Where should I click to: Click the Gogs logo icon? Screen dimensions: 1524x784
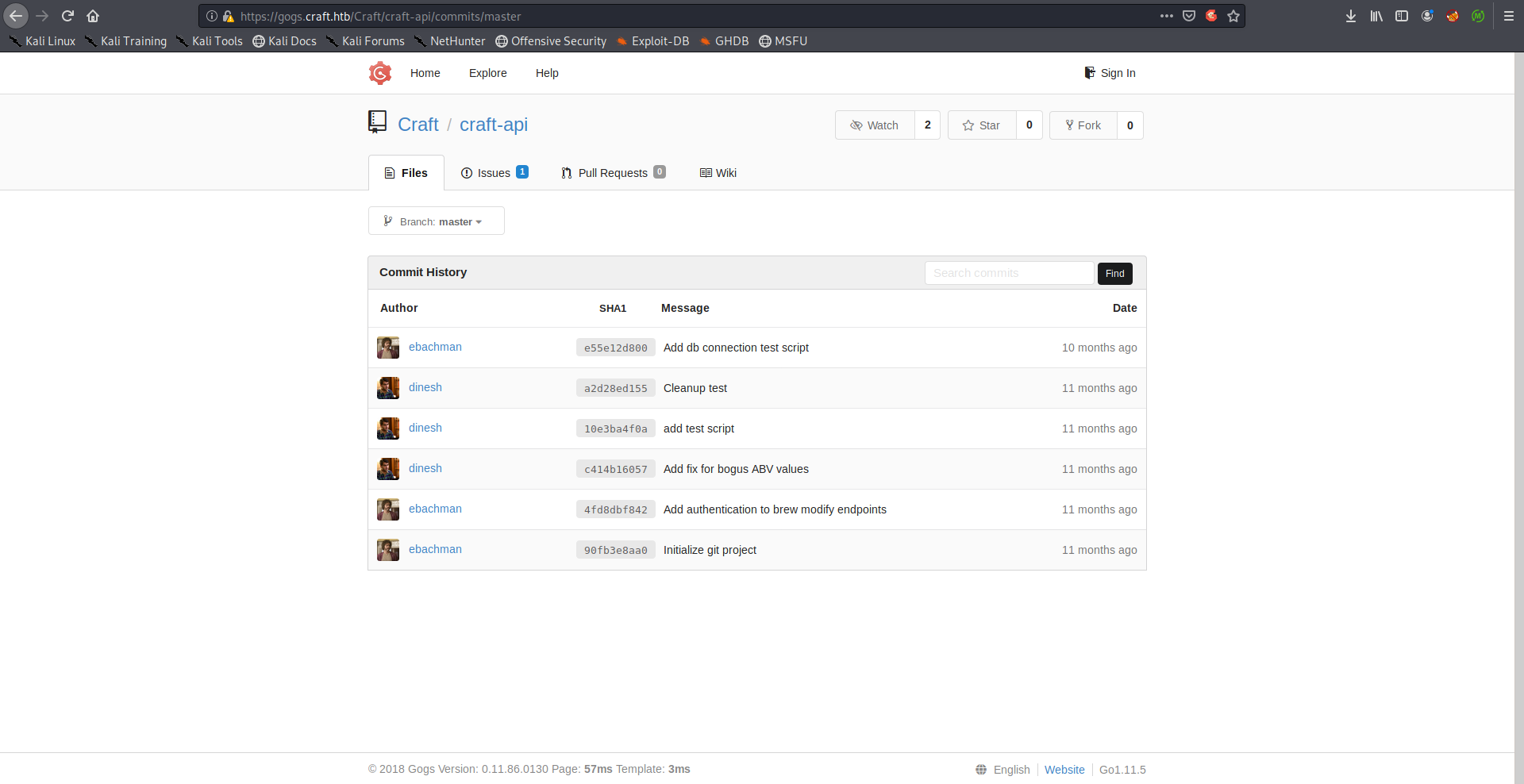click(380, 73)
